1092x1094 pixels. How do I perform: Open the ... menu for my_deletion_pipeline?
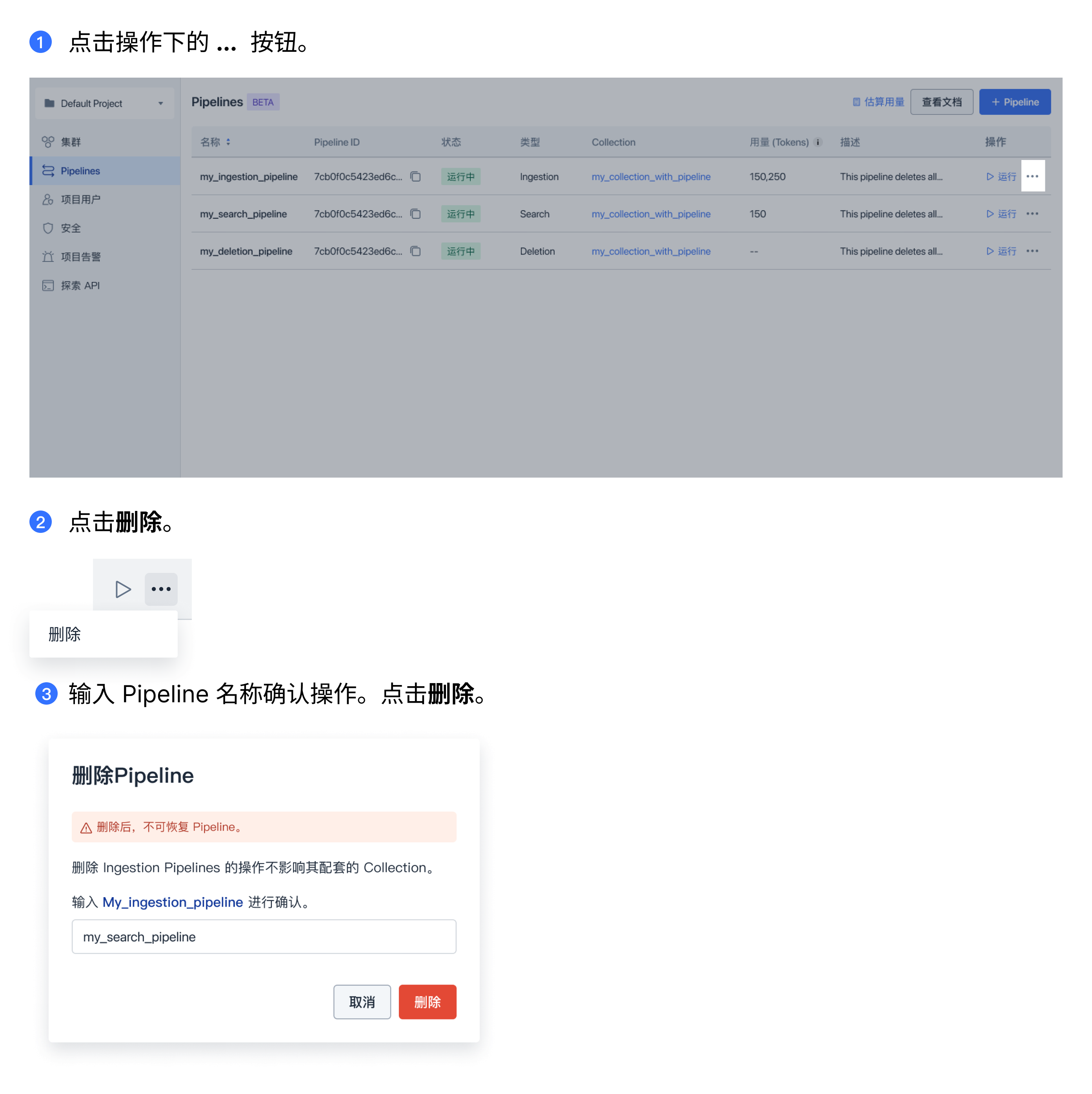point(1032,251)
